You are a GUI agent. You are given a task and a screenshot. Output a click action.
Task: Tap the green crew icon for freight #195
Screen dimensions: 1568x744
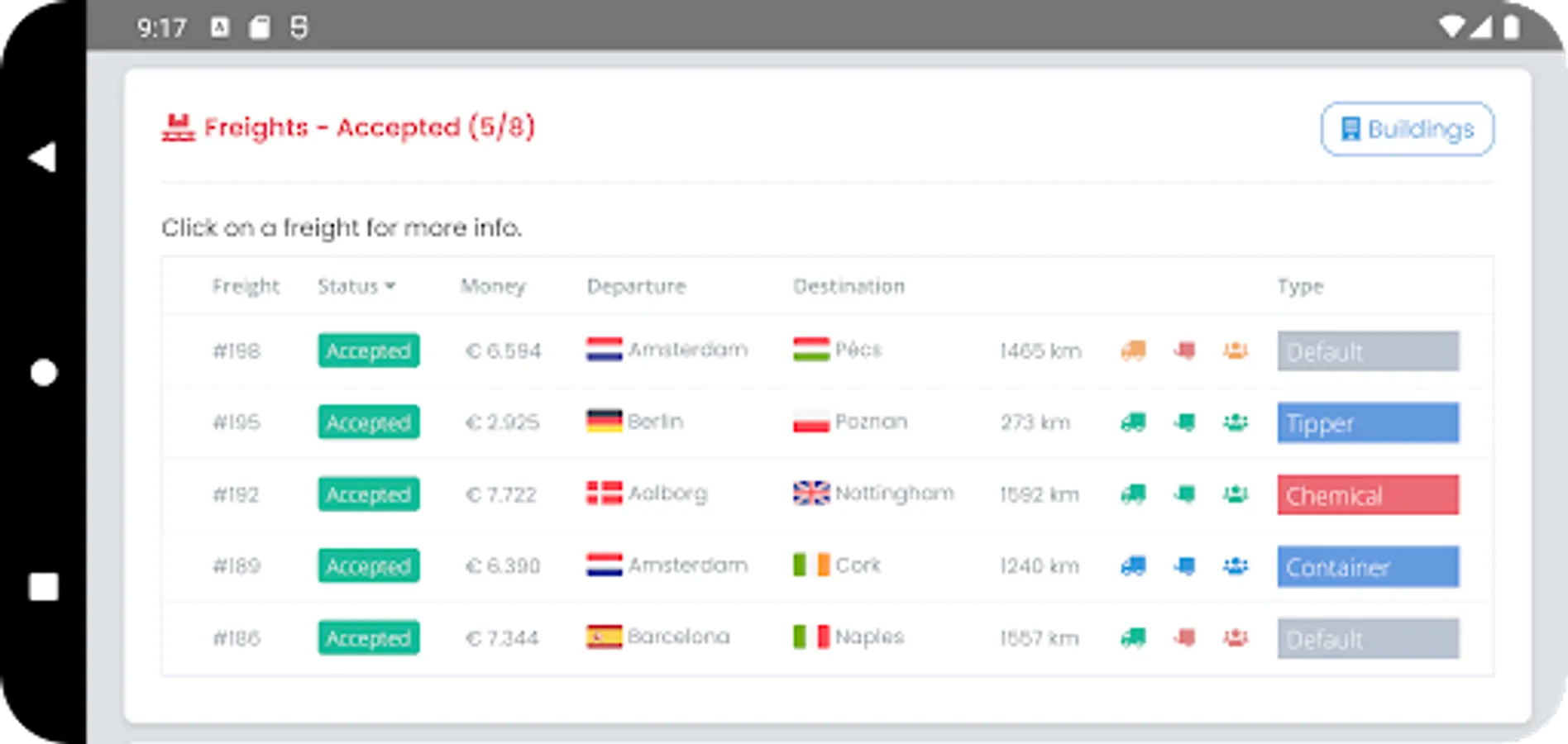1235,422
